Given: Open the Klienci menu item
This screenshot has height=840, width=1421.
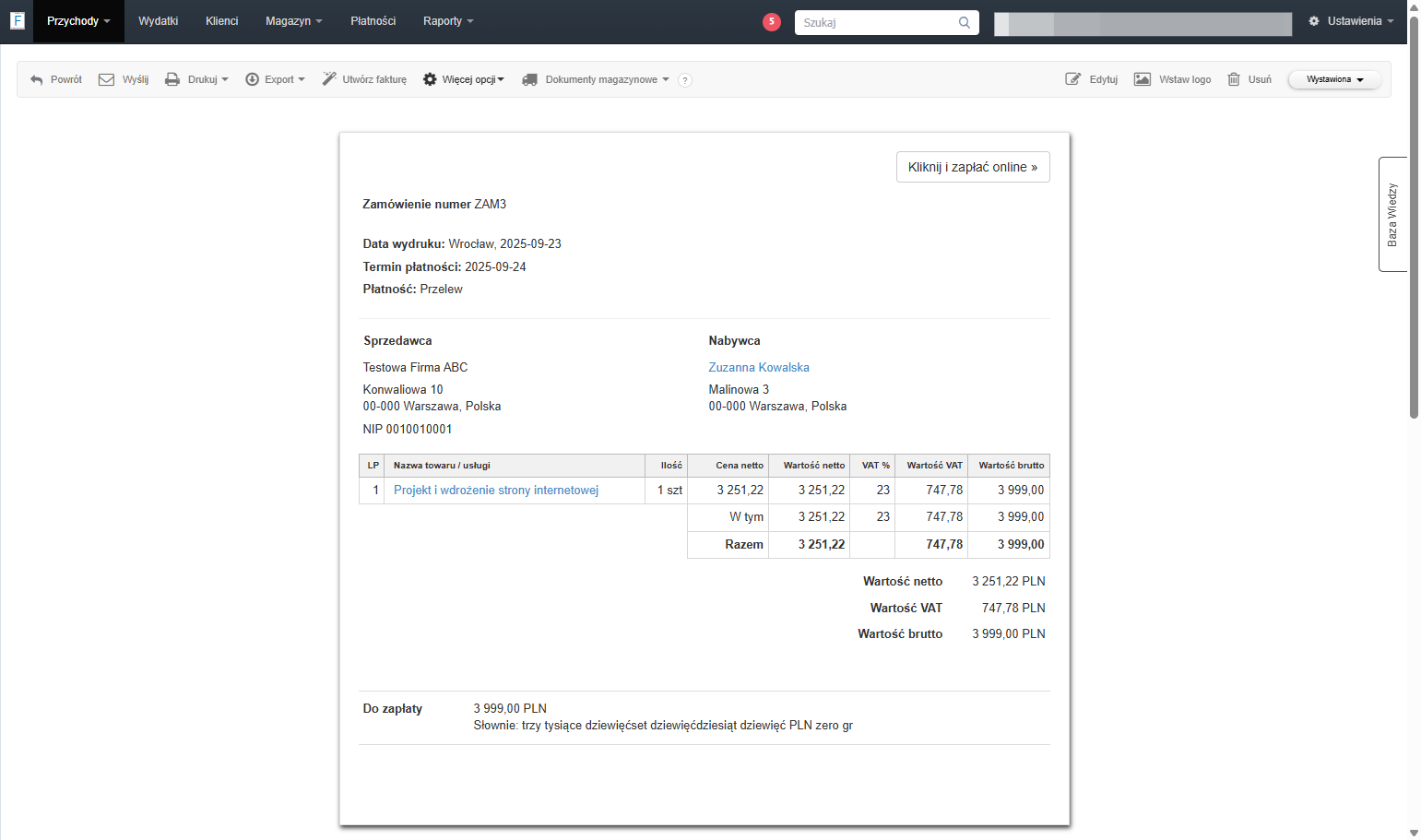Looking at the screenshot, I should [222, 21].
